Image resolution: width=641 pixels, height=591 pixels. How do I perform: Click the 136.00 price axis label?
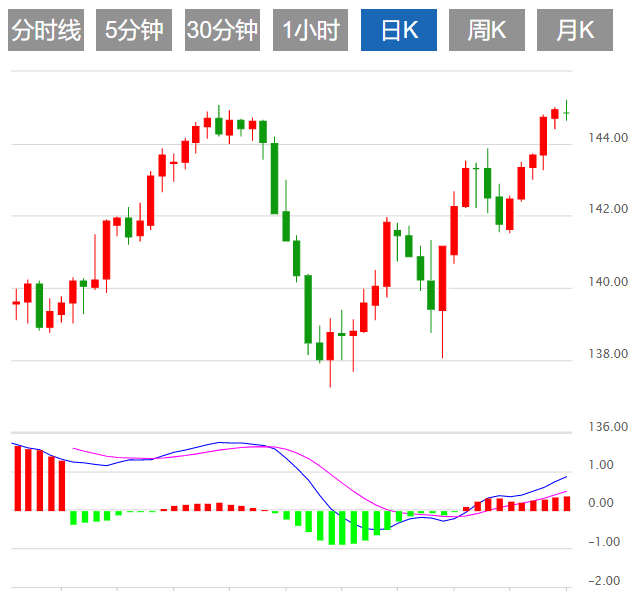(608, 427)
